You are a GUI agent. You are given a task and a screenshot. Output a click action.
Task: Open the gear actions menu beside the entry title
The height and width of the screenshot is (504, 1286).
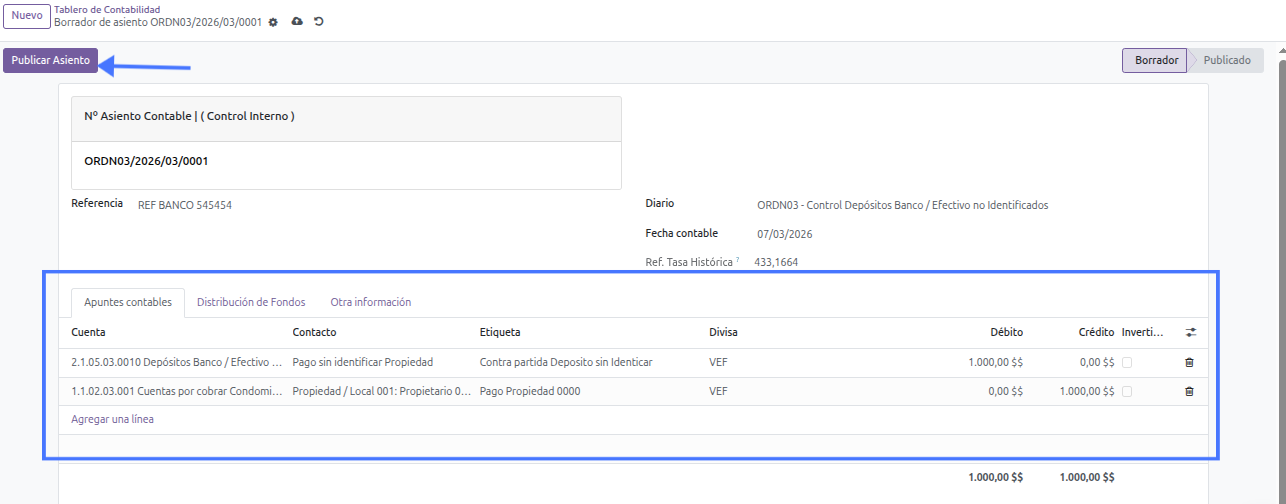click(273, 22)
